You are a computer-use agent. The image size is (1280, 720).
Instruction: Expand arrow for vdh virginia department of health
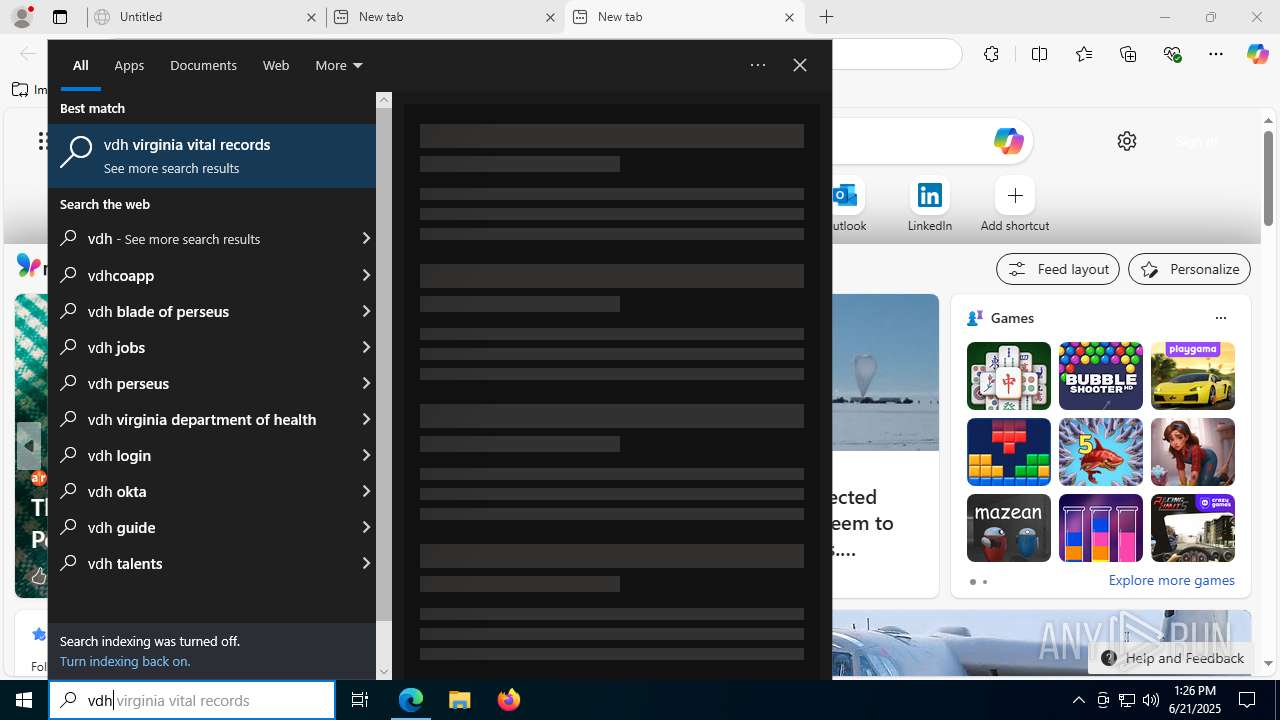coord(366,419)
